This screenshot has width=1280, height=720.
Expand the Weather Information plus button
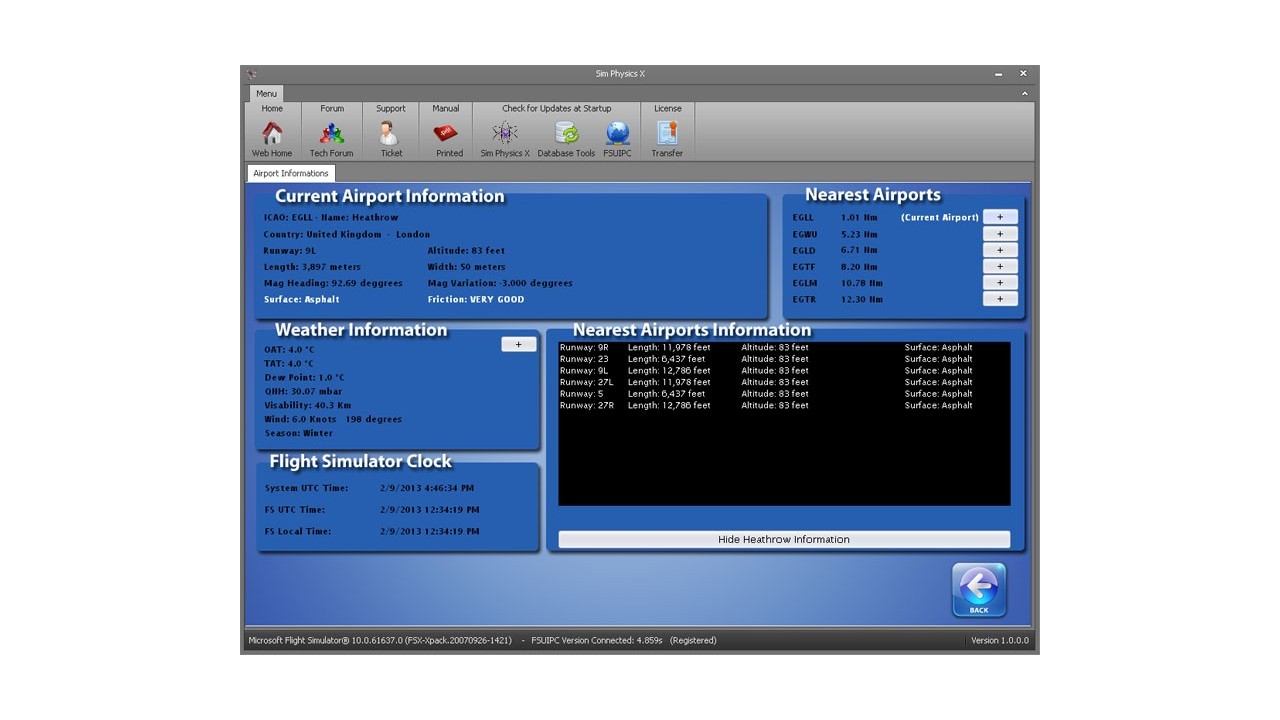pyautogui.click(x=518, y=344)
